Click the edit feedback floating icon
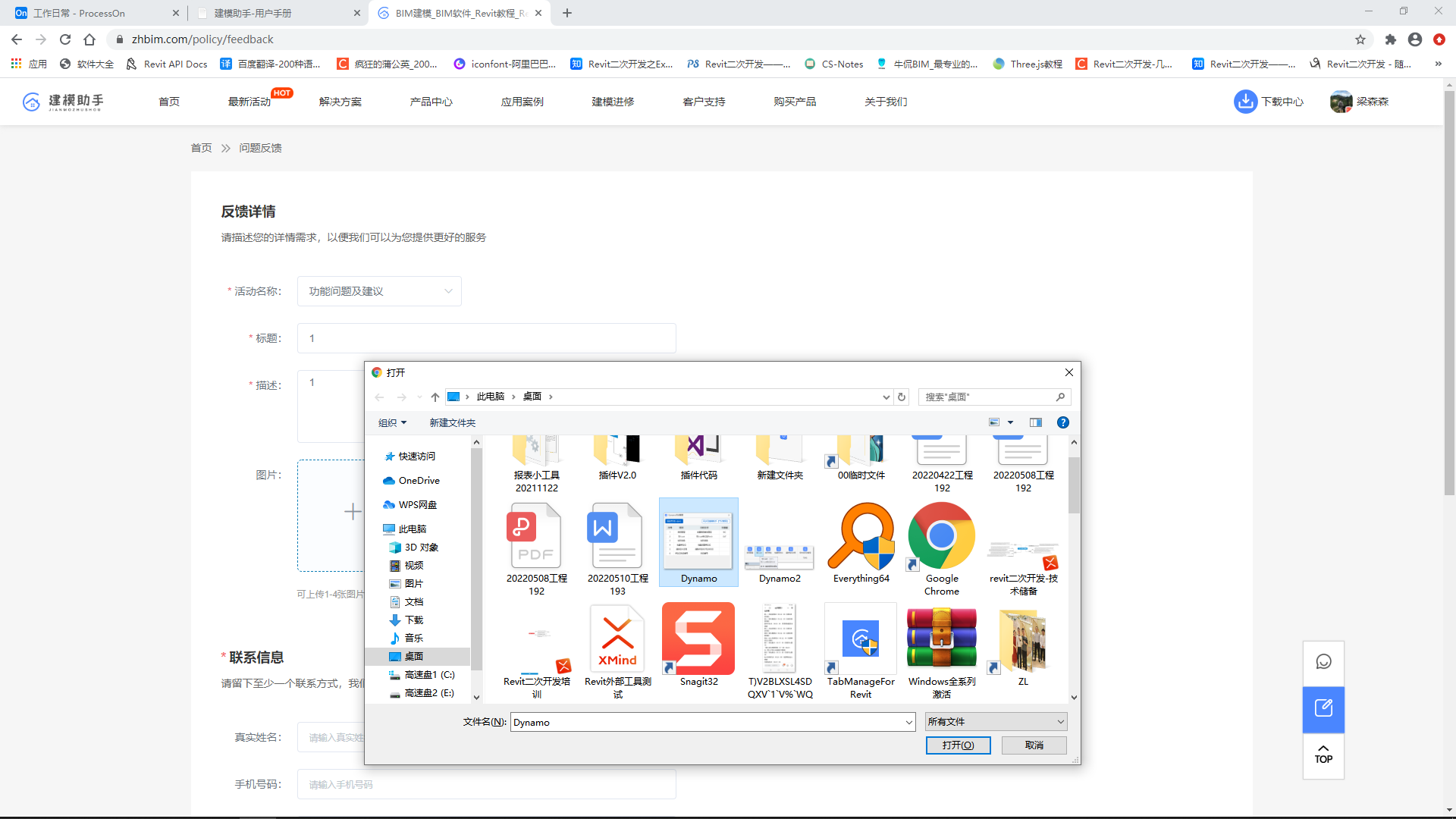Image resolution: width=1456 pixels, height=819 pixels. [x=1323, y=708]
